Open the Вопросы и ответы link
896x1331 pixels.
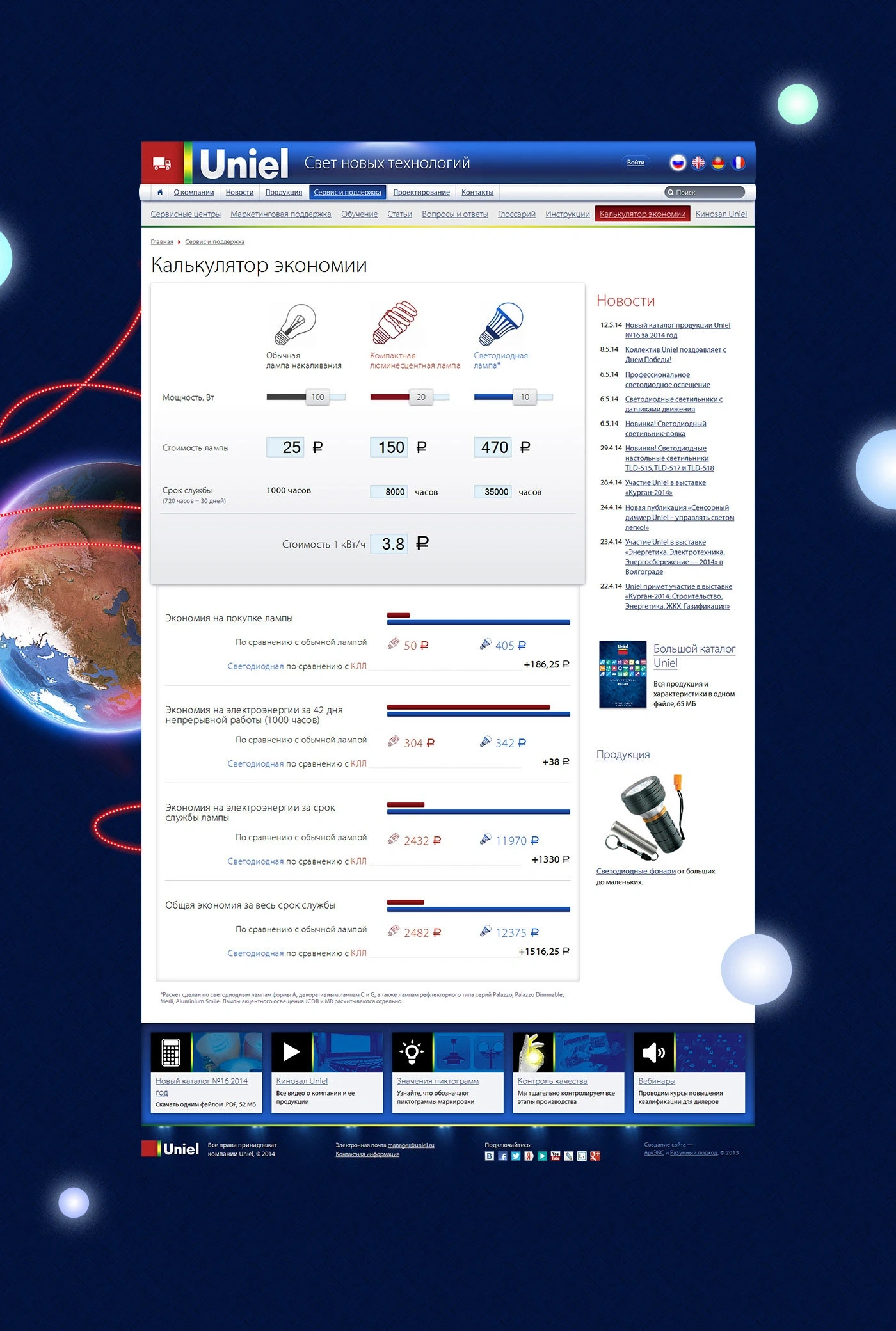(455, 214)
